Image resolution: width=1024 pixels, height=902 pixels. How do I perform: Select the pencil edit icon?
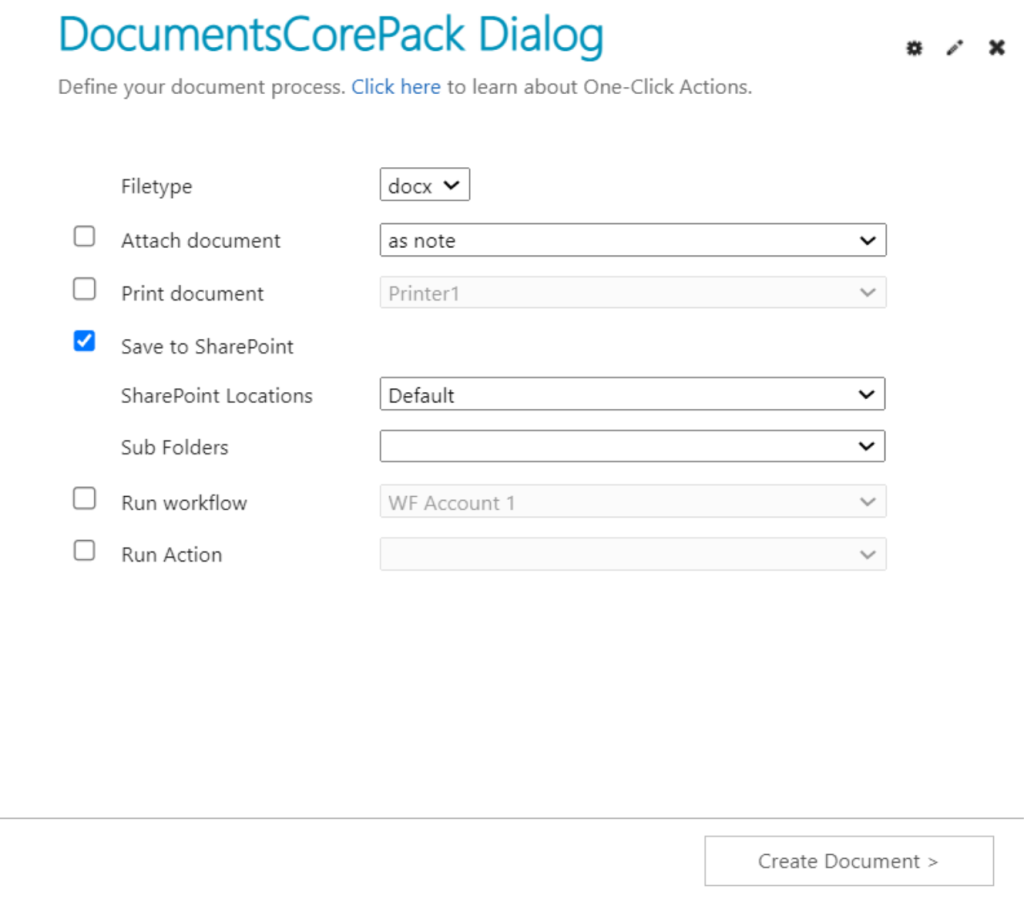coord(954,47)
